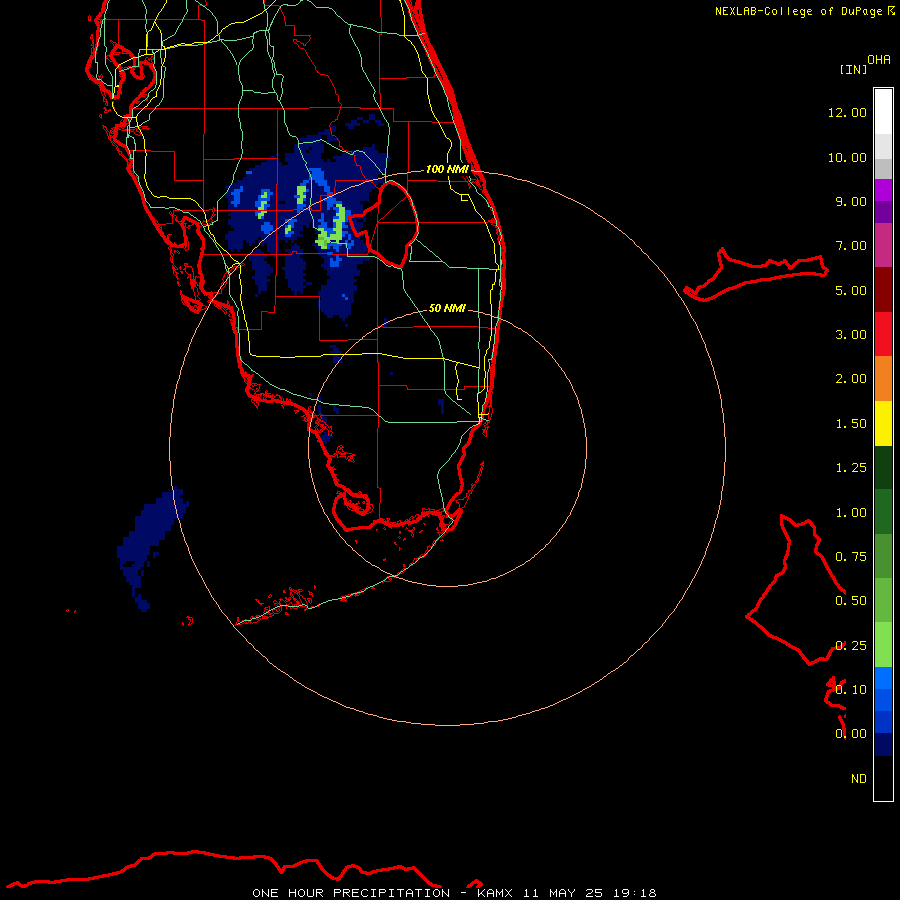Select the light green 0.25 swatch
Image resolution: width=900 pixels, height=900 pixels.
coord(883,645)
